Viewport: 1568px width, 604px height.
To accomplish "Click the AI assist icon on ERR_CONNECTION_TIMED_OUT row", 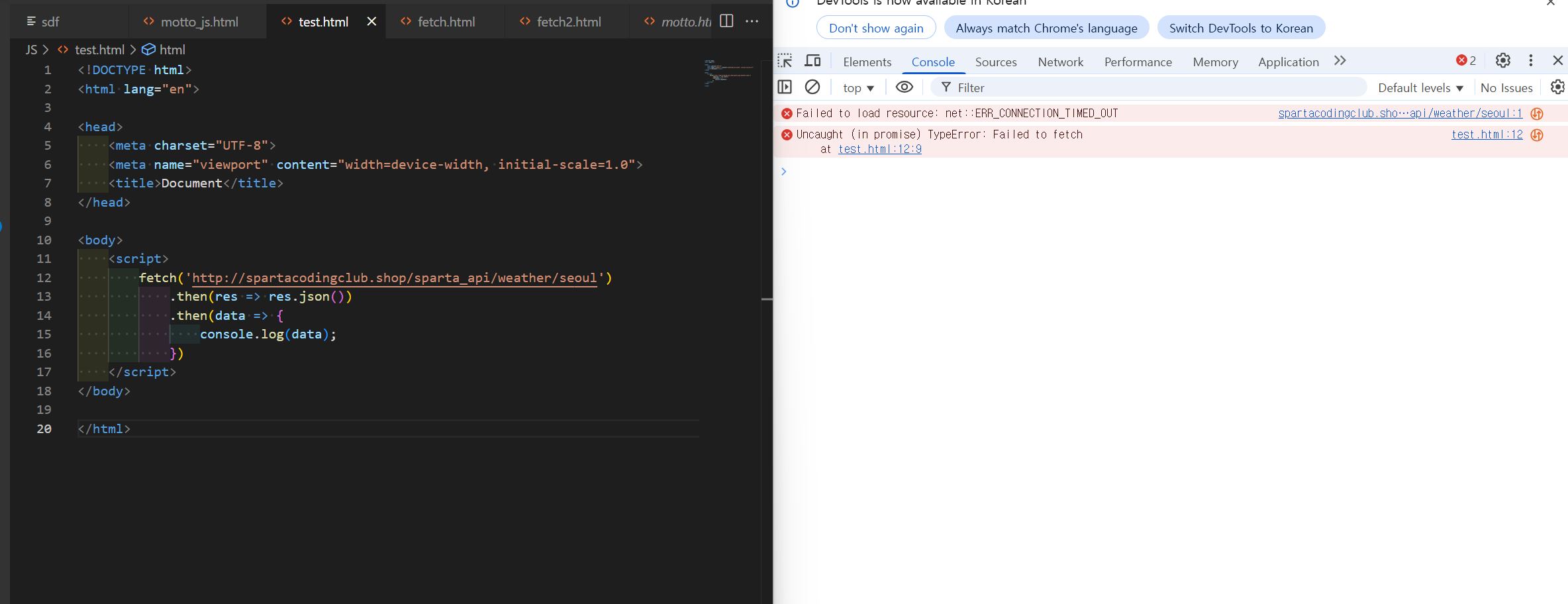I will (x=1537, y=113).
